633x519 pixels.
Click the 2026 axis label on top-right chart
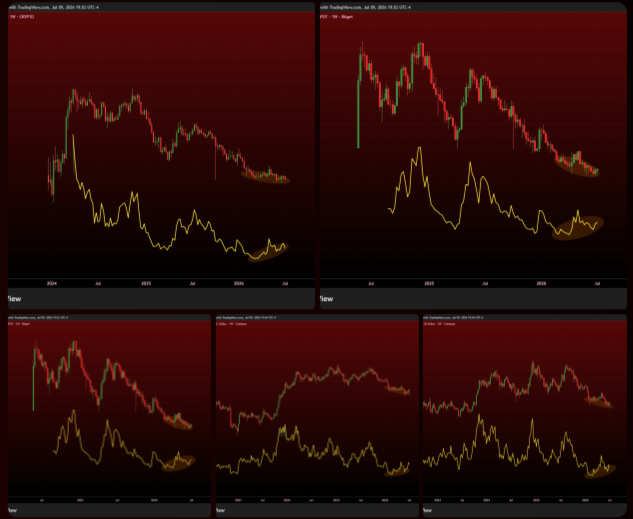(541, 283)
